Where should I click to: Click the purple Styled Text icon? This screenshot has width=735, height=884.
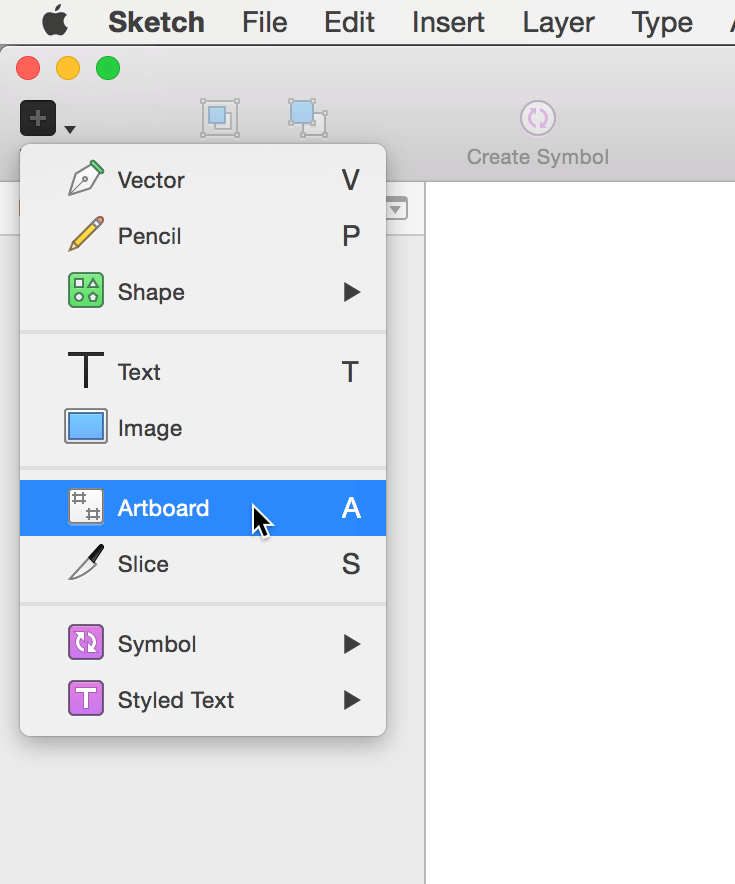pyautogui.click(x=86, y=700)
